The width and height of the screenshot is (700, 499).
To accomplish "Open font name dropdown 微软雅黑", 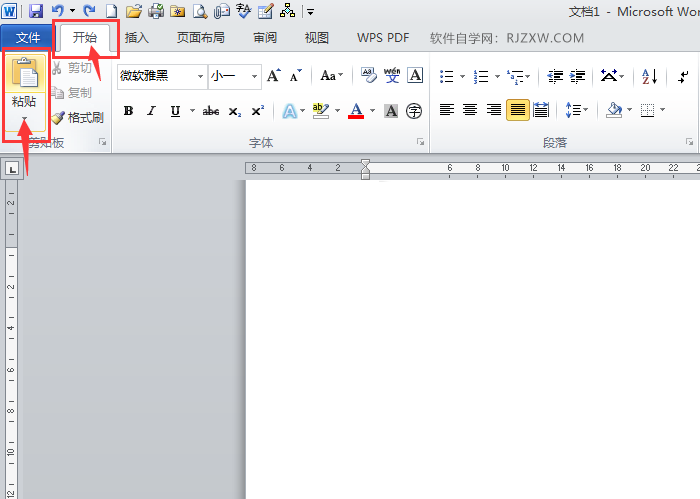I will click(x=200, y=76).
